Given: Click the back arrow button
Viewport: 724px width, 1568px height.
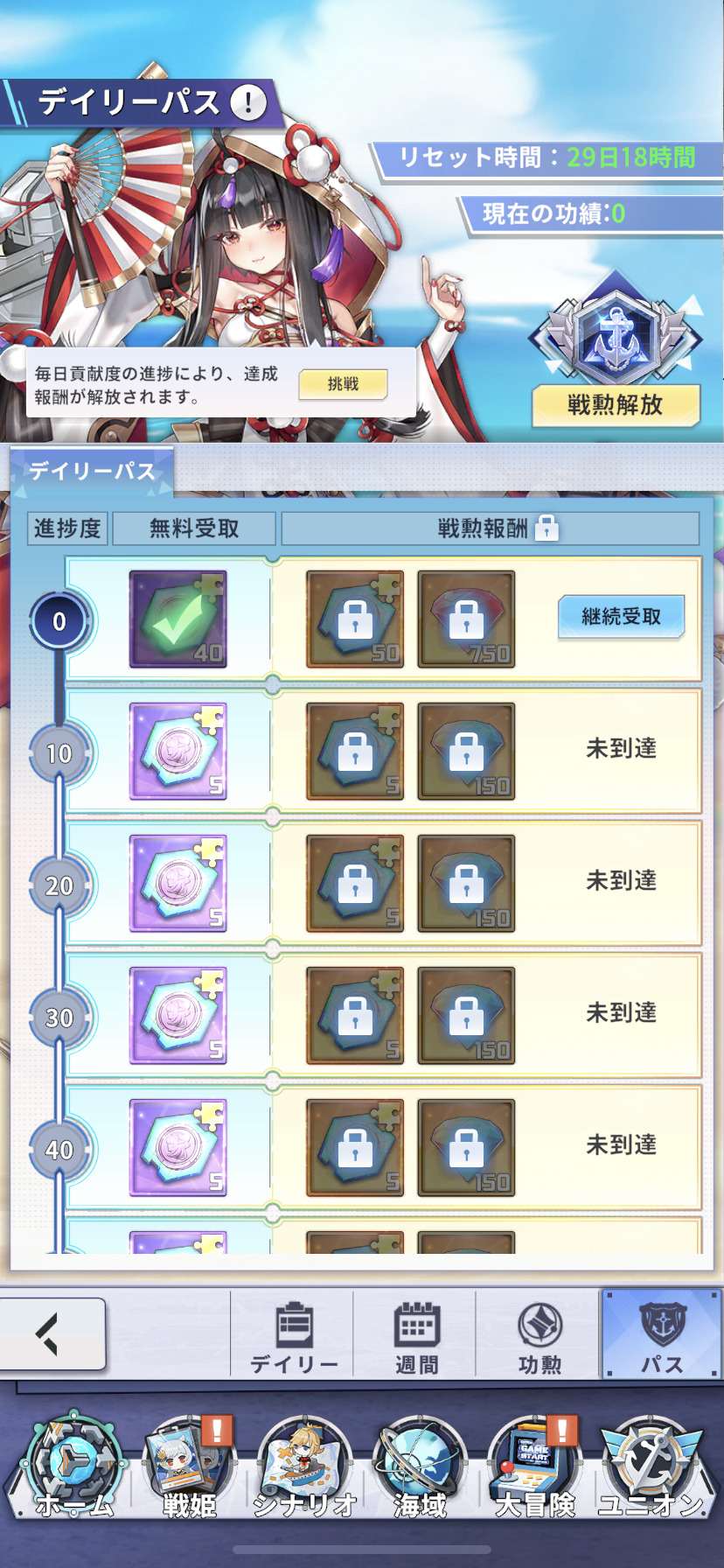Looking at the screenshot, I should coord(52,1333).
